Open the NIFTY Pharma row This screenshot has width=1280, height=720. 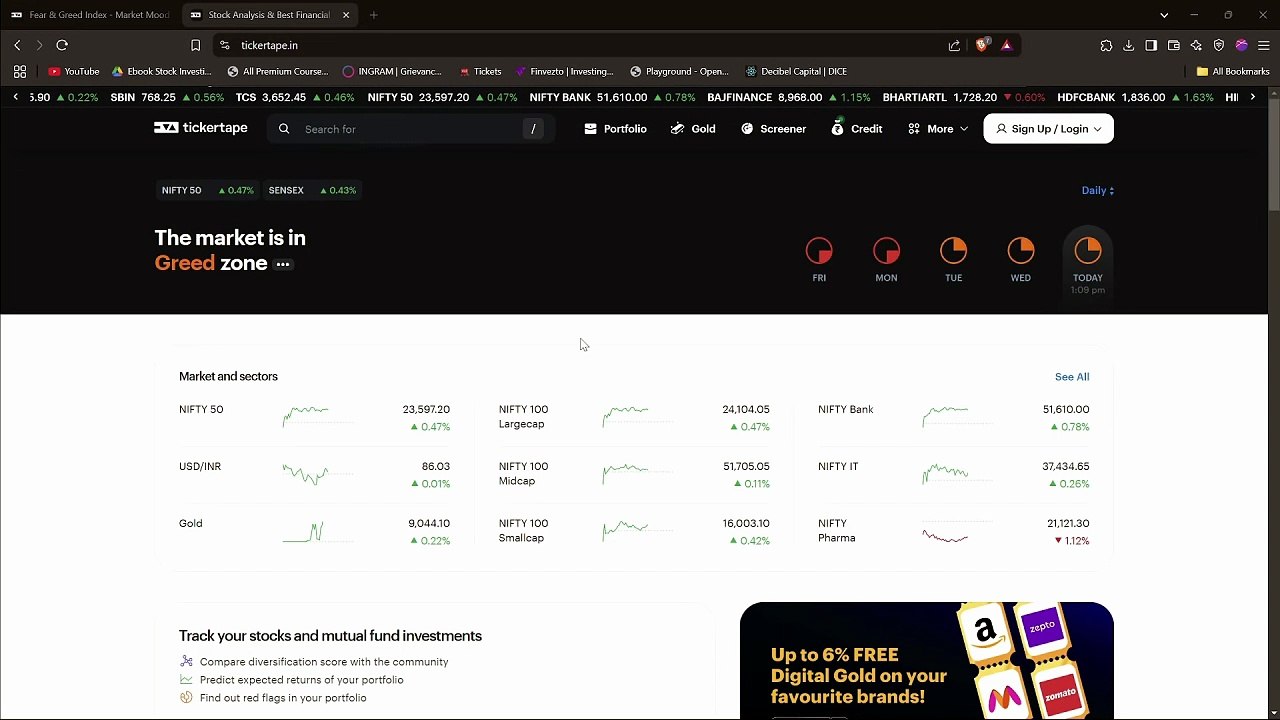(x=954, y=531)
